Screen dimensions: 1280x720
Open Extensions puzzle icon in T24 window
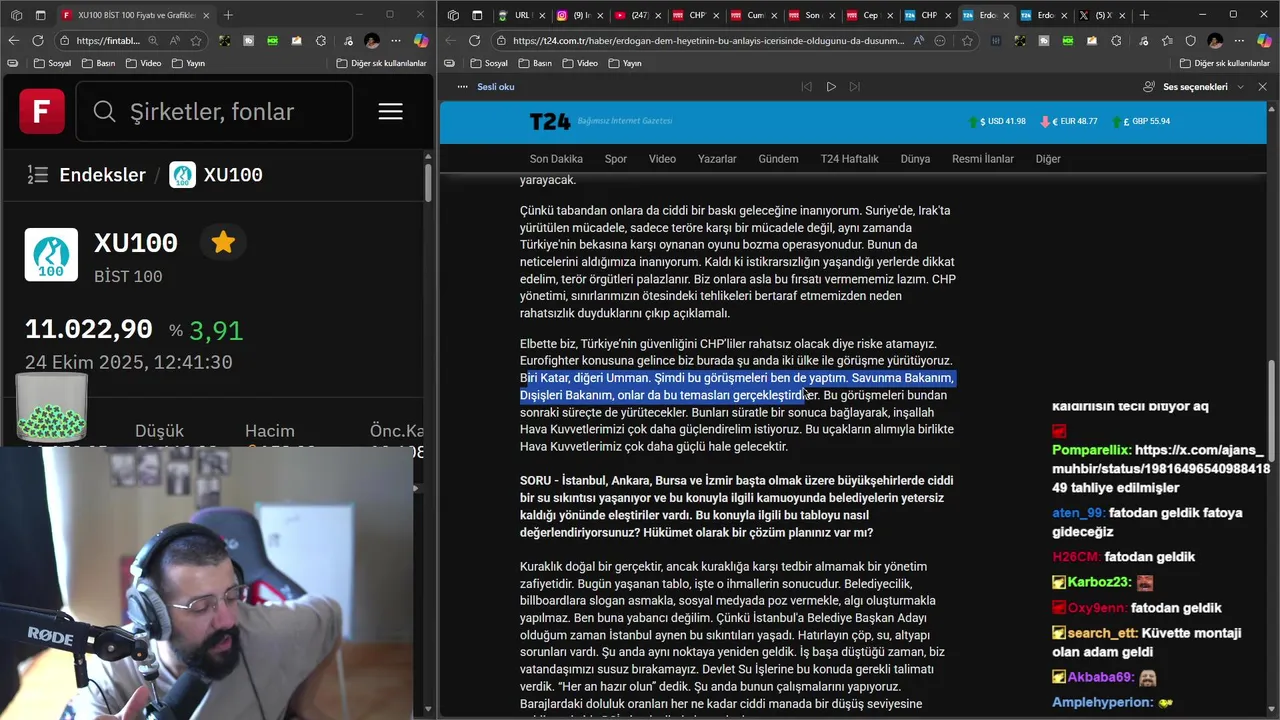pyautogui.click(x=1117, y=41)
